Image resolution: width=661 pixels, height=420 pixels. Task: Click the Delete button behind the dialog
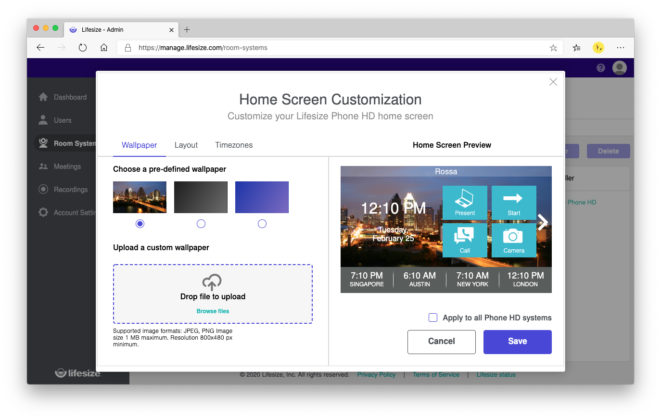coord(608,151)
